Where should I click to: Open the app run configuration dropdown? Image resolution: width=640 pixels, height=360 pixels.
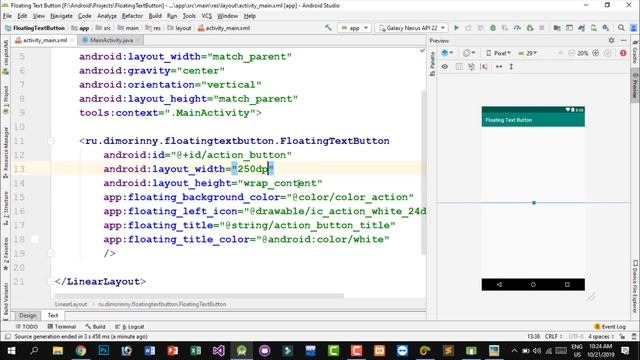pos(355,28)
